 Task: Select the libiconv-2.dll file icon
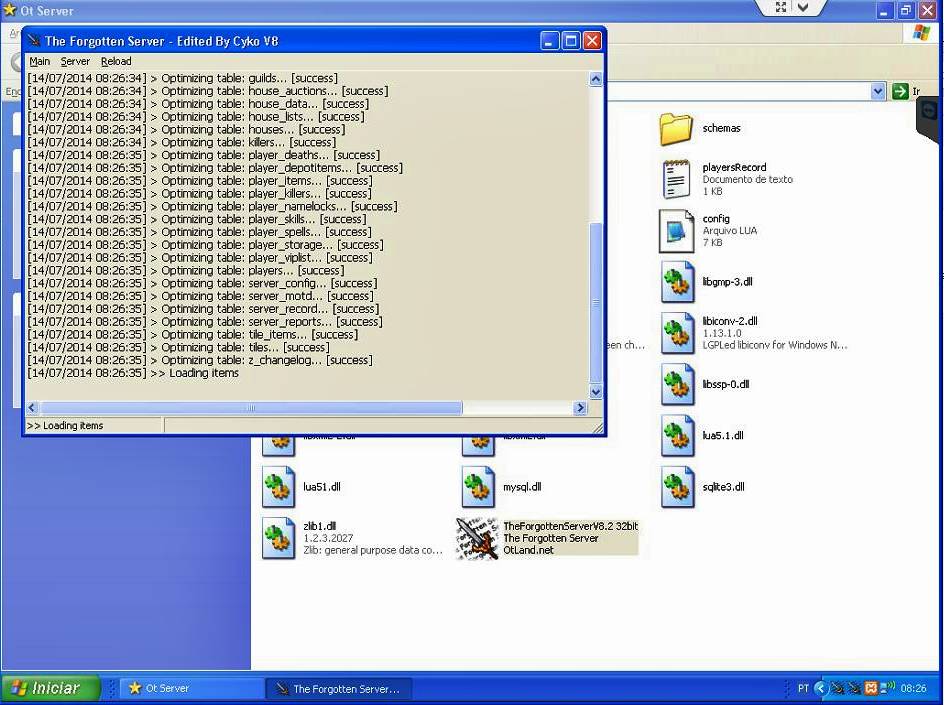[677, 333]
